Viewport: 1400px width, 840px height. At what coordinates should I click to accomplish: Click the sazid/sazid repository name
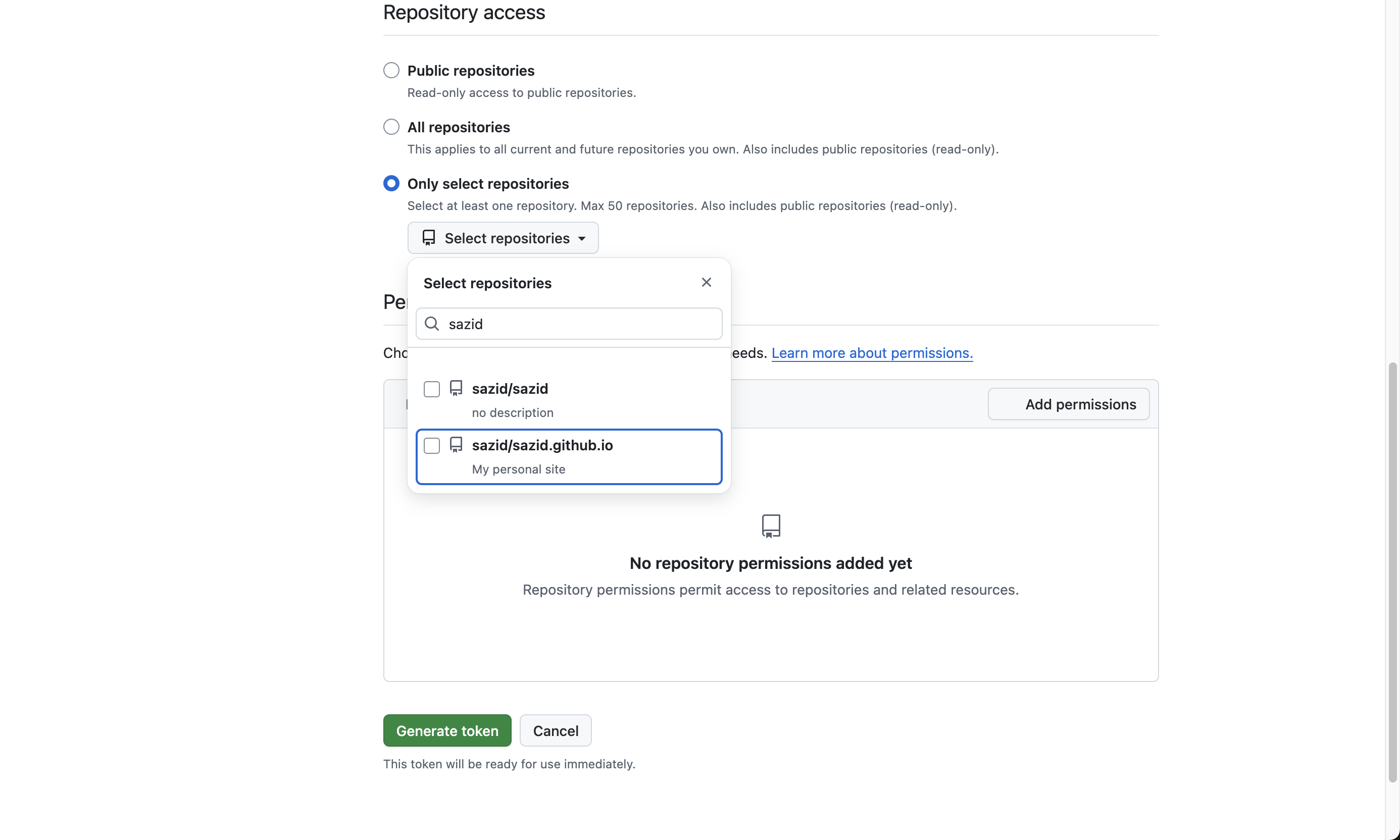[510, 389]
